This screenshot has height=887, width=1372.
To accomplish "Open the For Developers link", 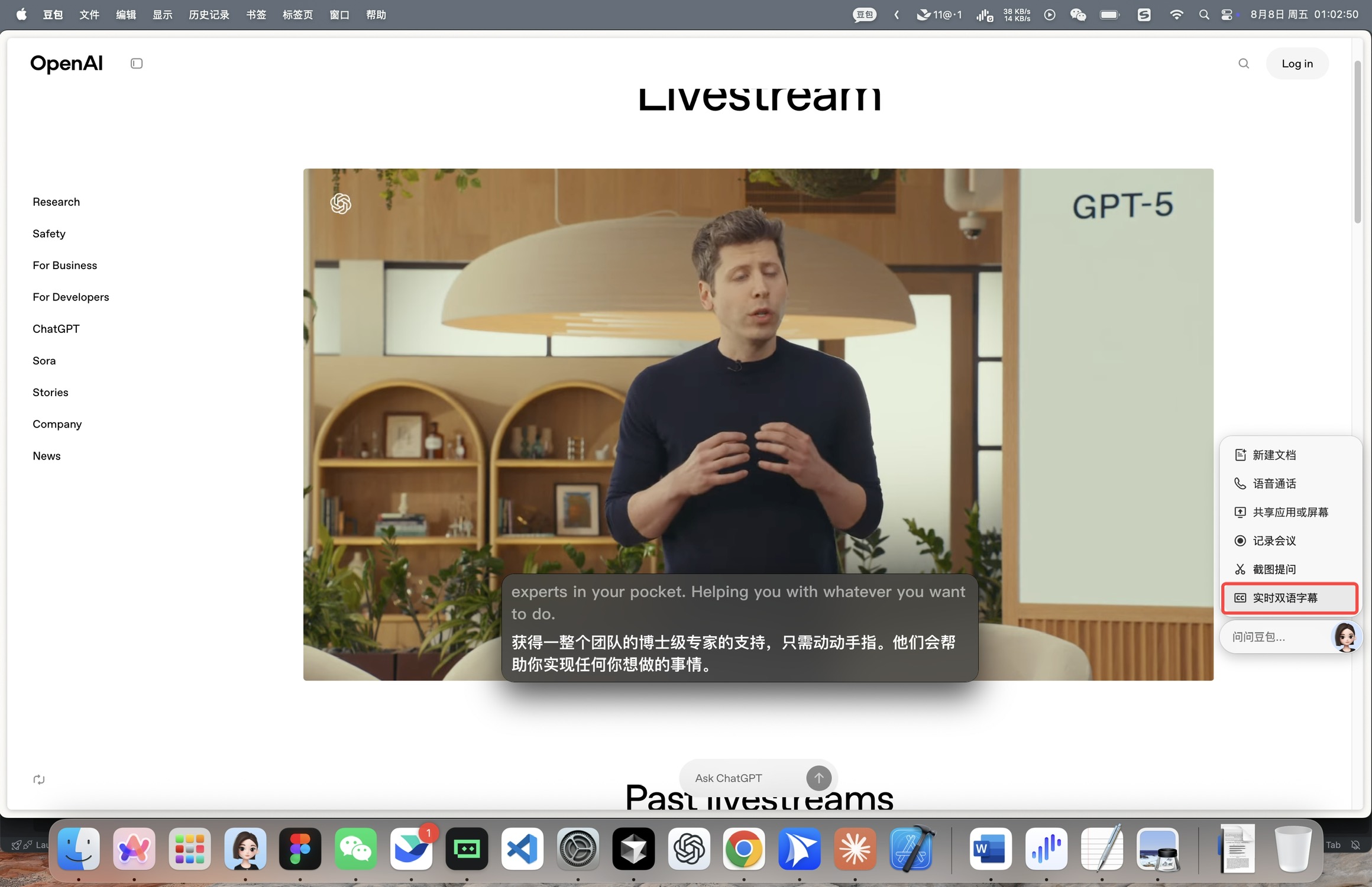I will [x=71, y=297].
